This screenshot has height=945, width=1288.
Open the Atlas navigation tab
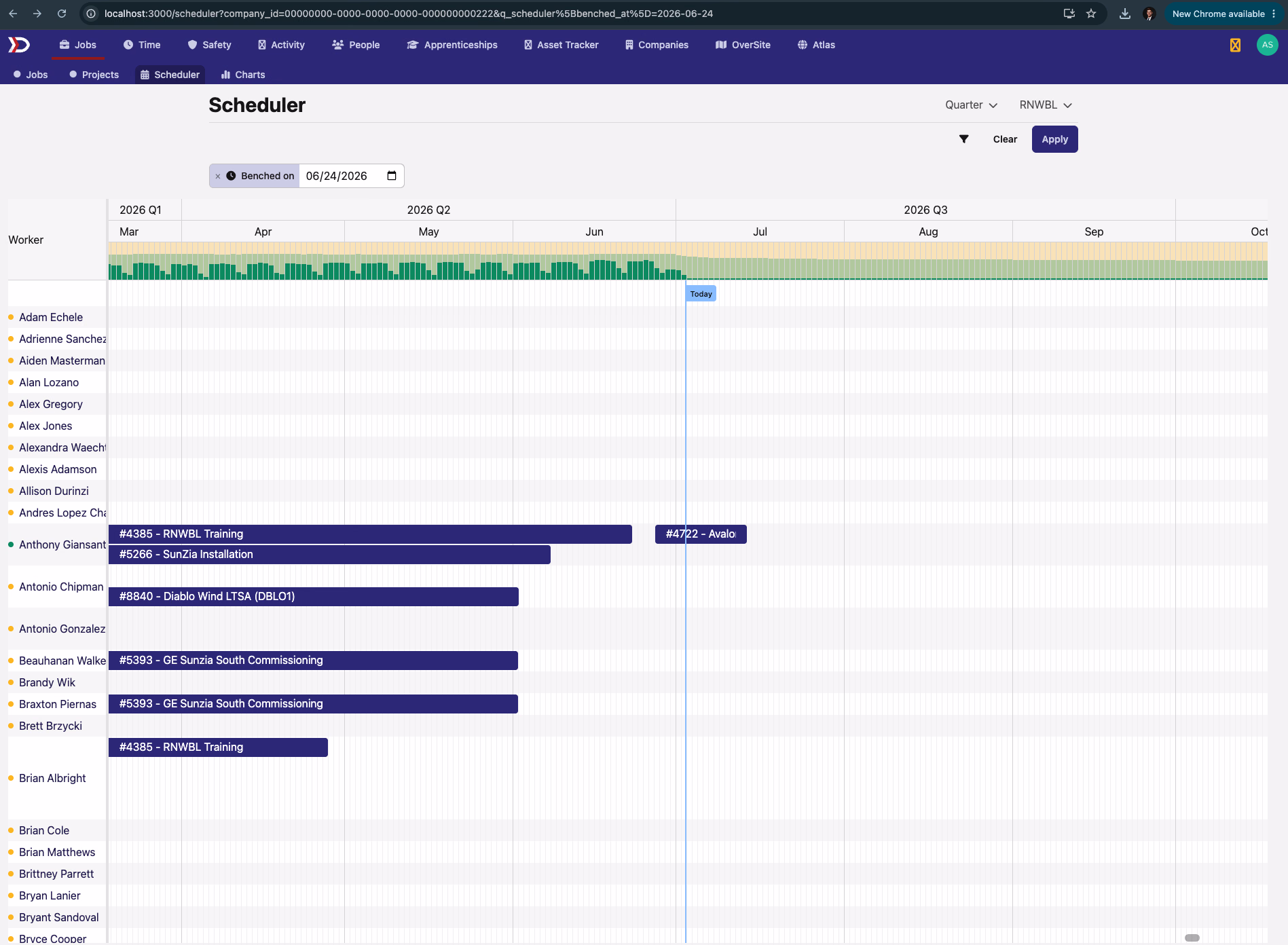click(816, 45)
